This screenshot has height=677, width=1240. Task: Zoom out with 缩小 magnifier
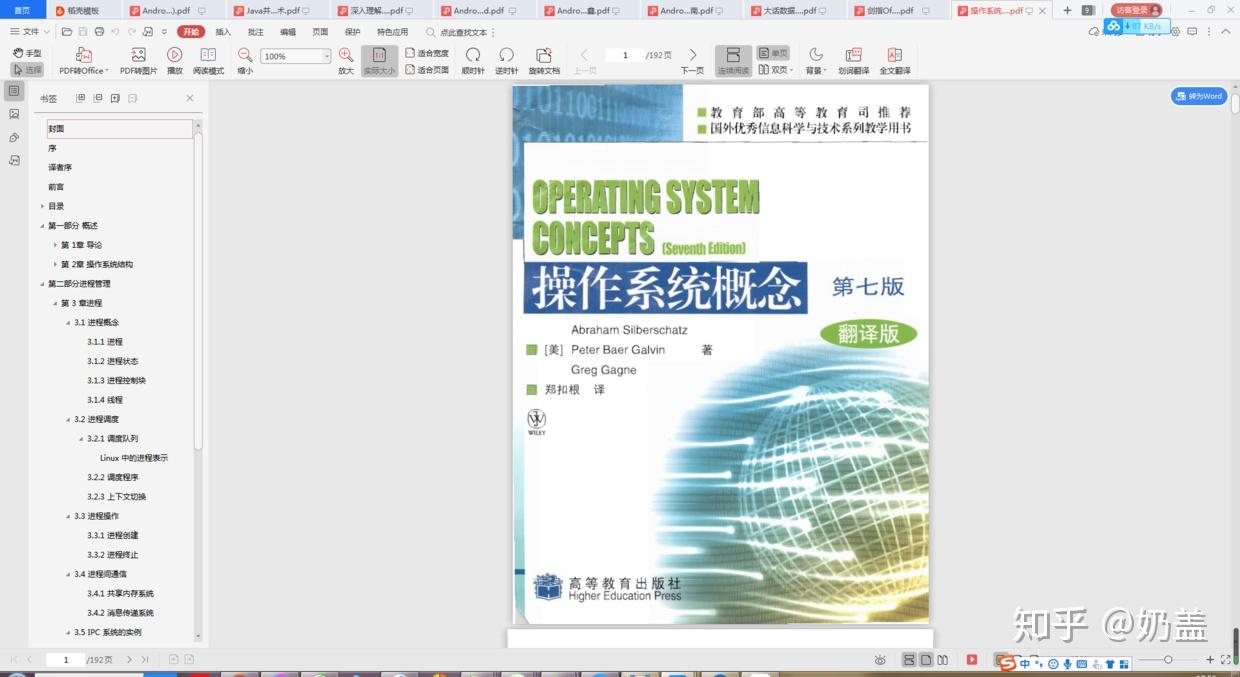245,61
